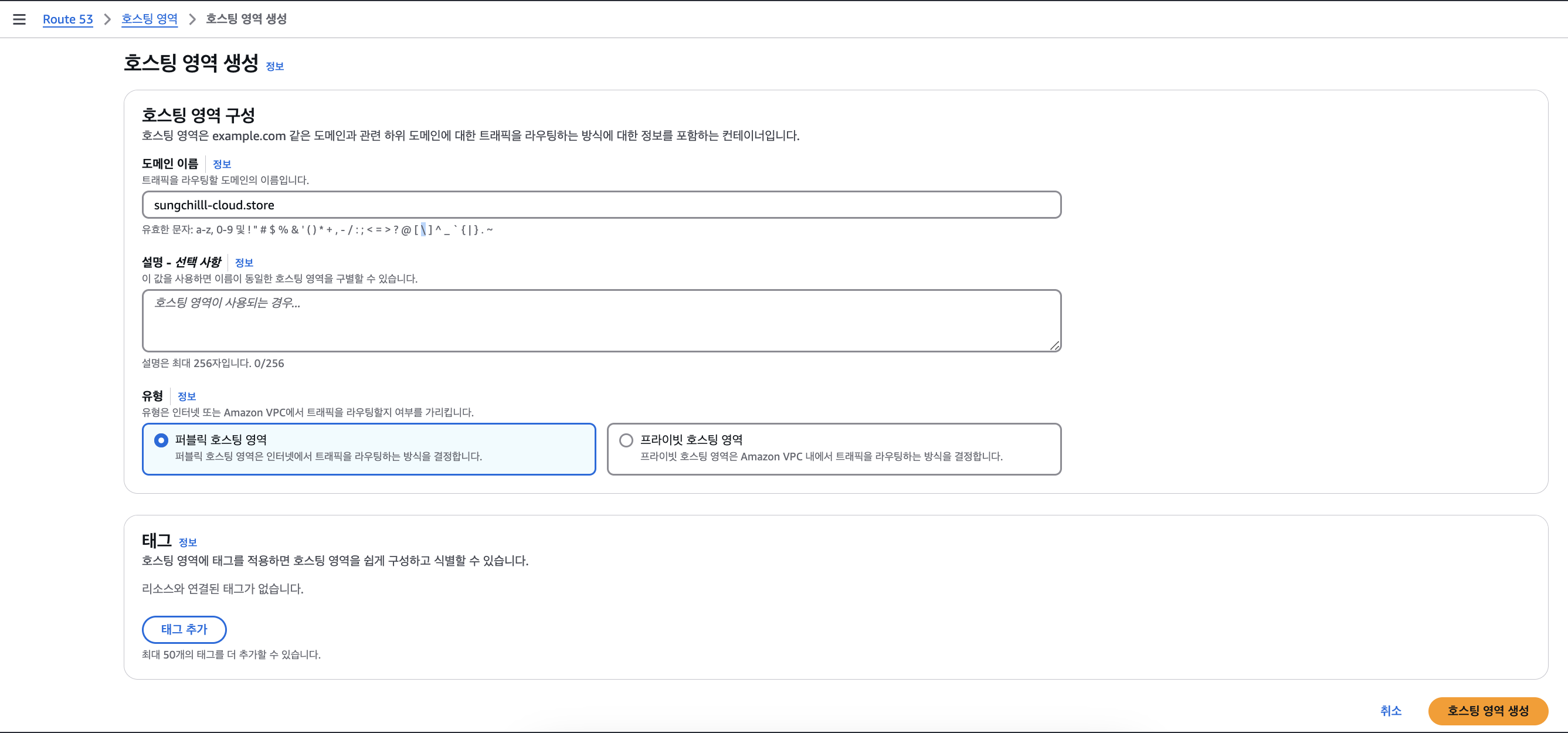The height and width of the screenshot is (733, 1568).
Task: Click the domain name input field
Action: coord(601,205)
